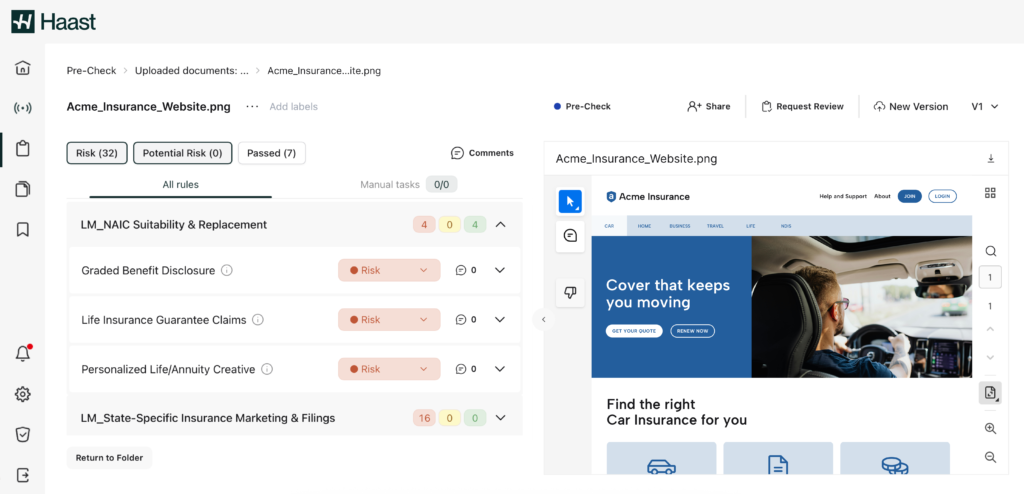Click the page fit document icon
The height and width of the screenshot is (494, 1024).
(x=990, y=393)
